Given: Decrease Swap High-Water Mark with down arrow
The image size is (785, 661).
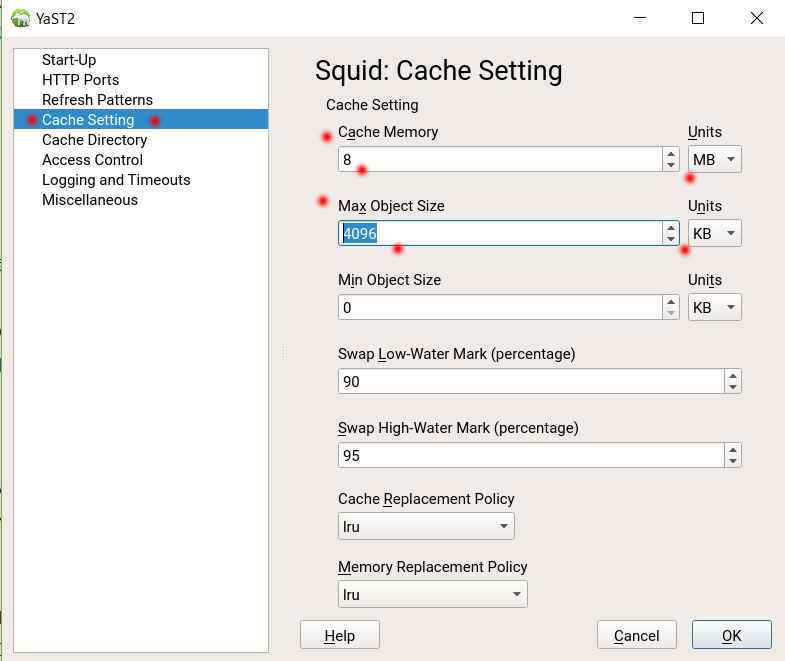Looking at the screenshot, I should coord(733,461).
